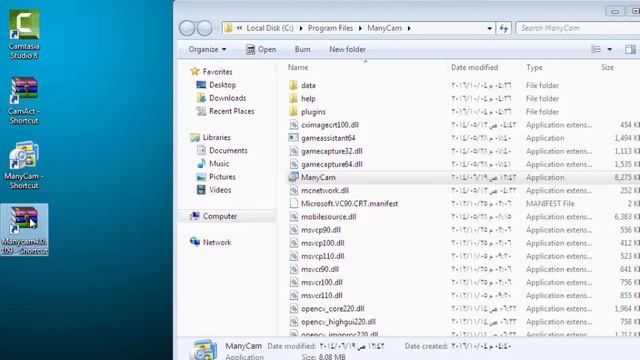Click the Music library icon
The height and width of the screenshot is (360, 640).
(201, 164)
